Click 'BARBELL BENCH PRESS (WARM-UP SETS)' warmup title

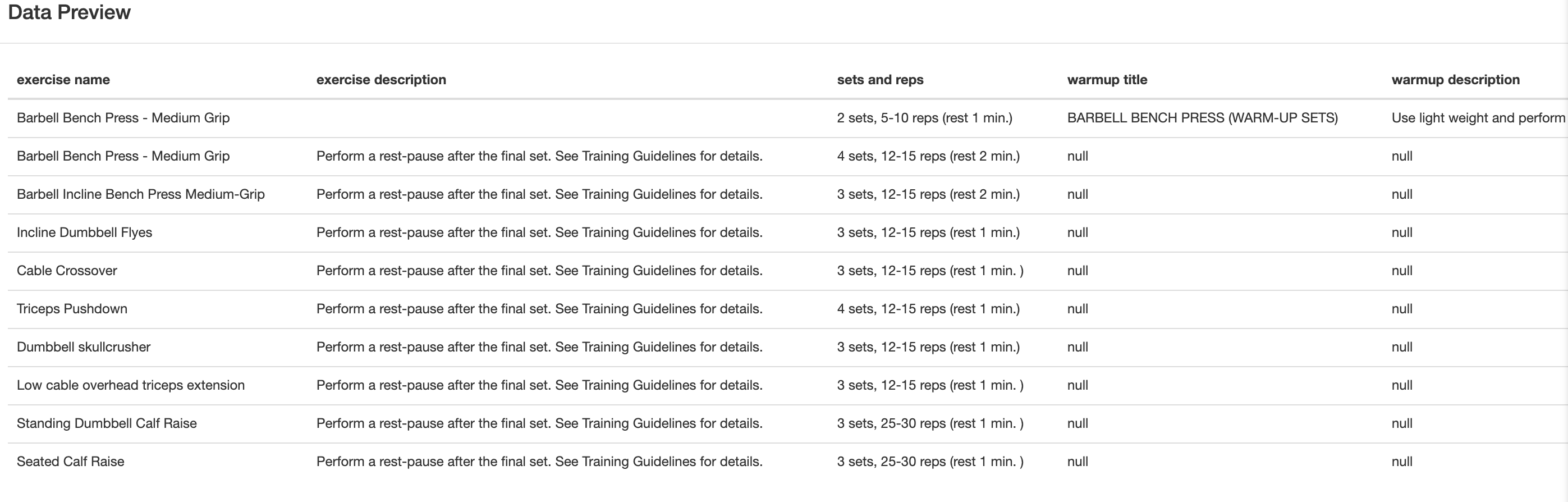tap(1202, 118)
